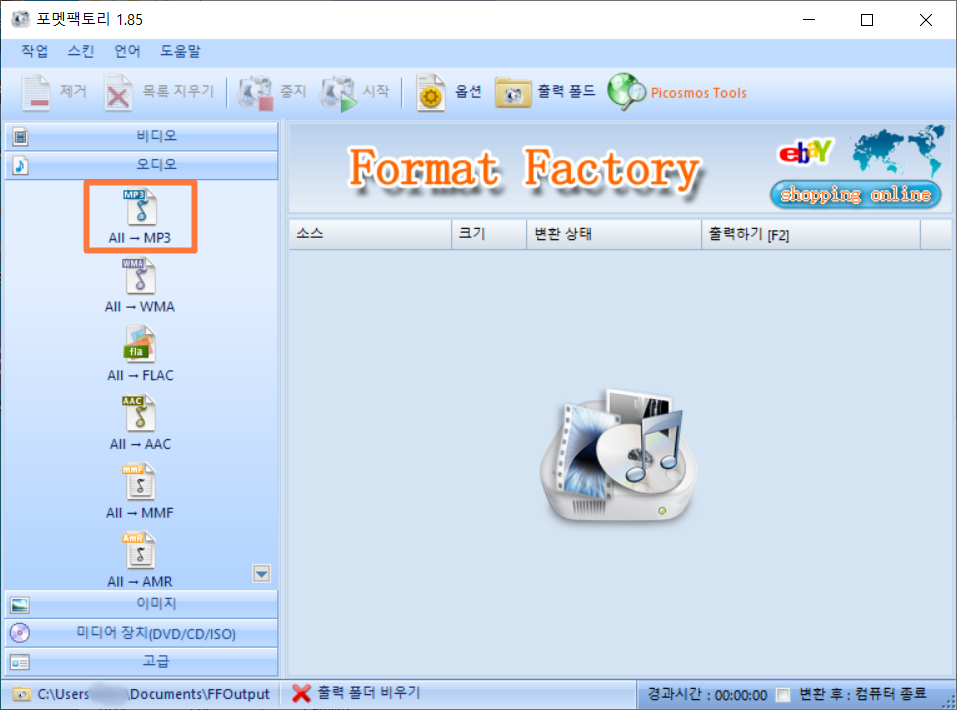Viewport: 957px width, 710px height.
Task: Open the 언어 menu
Action: click(x=127, y=51)
